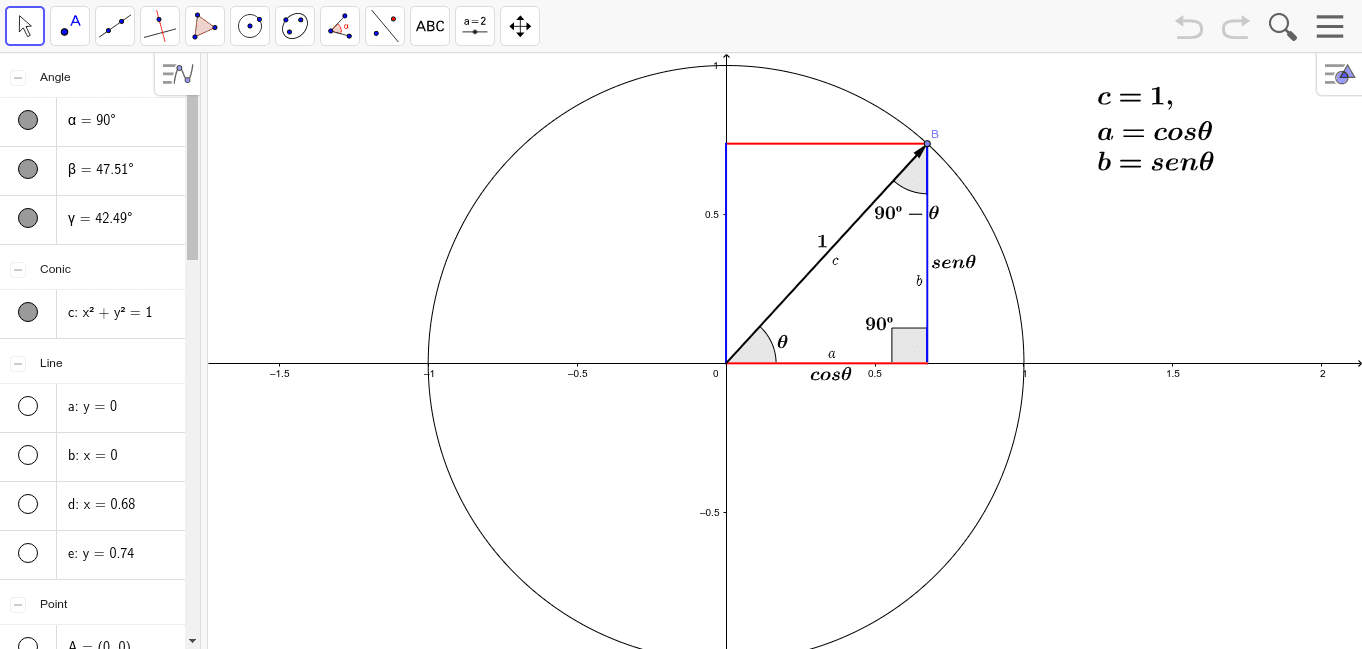
Task: Open the hamburger main menu
Action: tap(1330, 27)
